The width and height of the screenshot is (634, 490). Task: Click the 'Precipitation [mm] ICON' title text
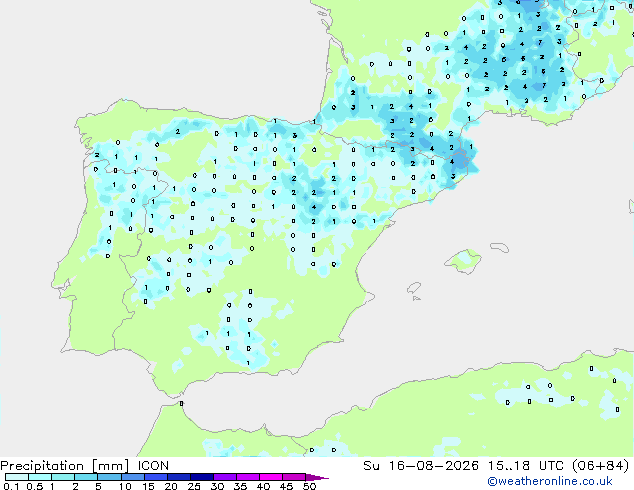point(85,466)
